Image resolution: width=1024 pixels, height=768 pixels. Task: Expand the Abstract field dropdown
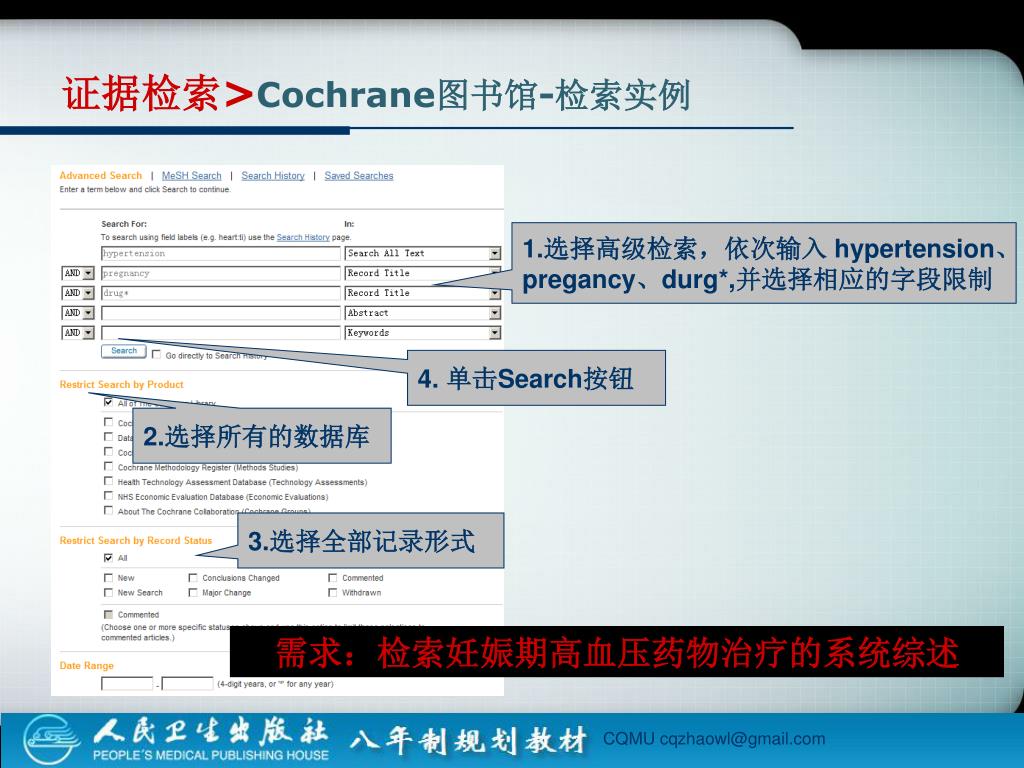point(495,313)
